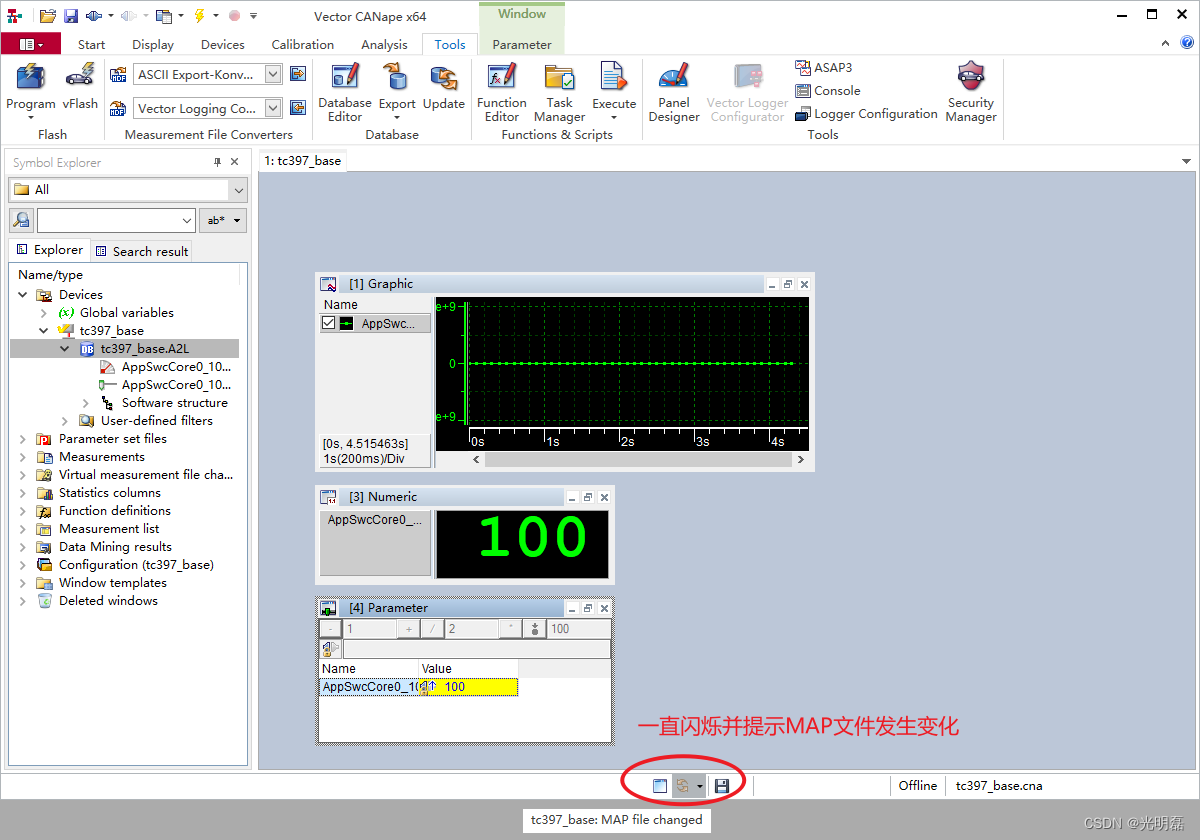Screen dimensions: 1200x840
Task: Switch to the Search result tab
Action: point(142,251)
